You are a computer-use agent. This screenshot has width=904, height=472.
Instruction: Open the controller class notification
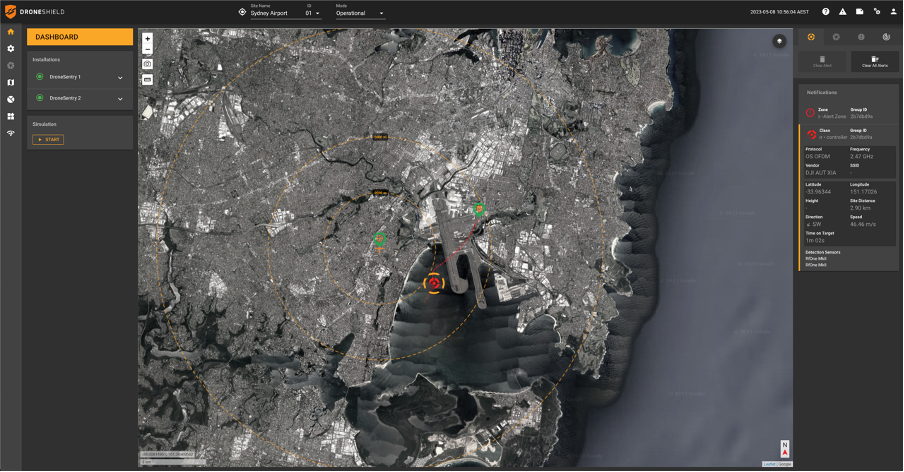pos(849,134)
